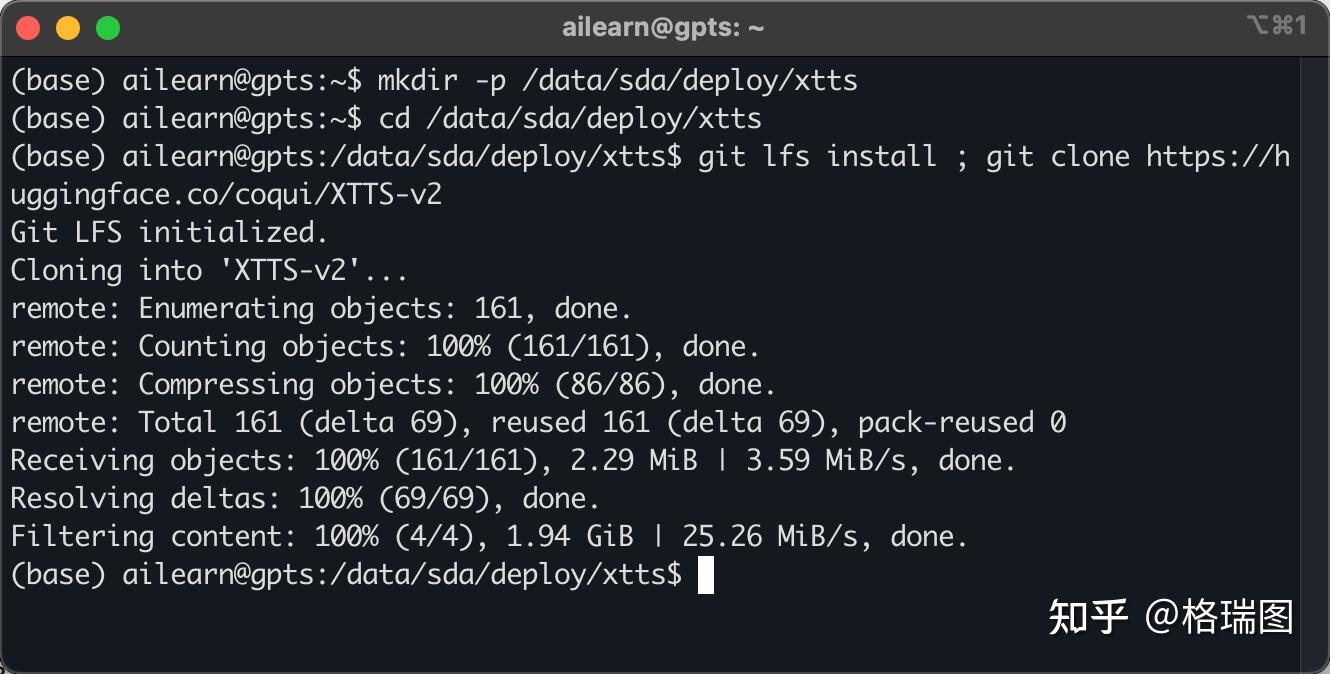Place cursor on the blinking terminal cursor block

[x=706, y=575]
